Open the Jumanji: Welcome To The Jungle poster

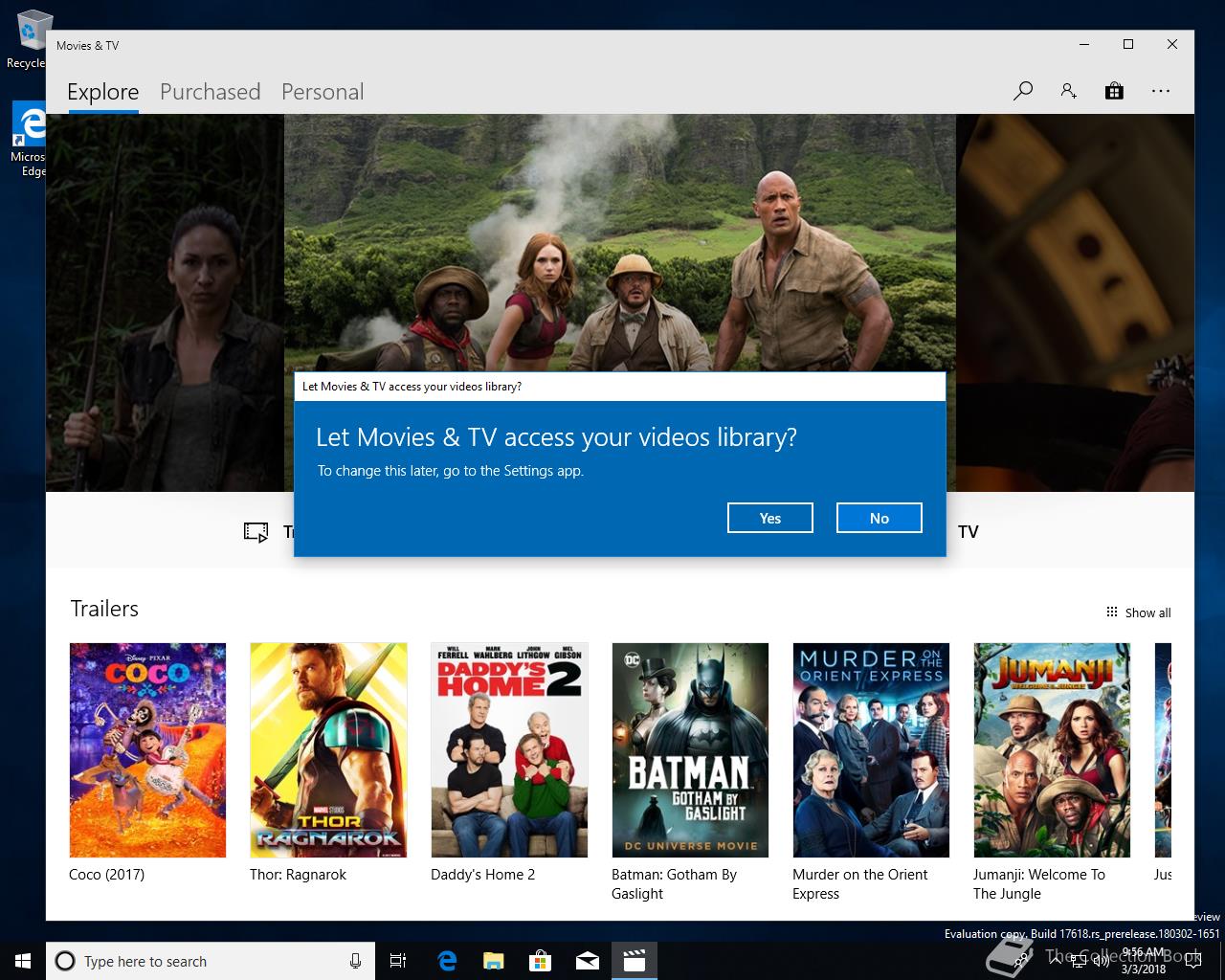(1052, 750)
